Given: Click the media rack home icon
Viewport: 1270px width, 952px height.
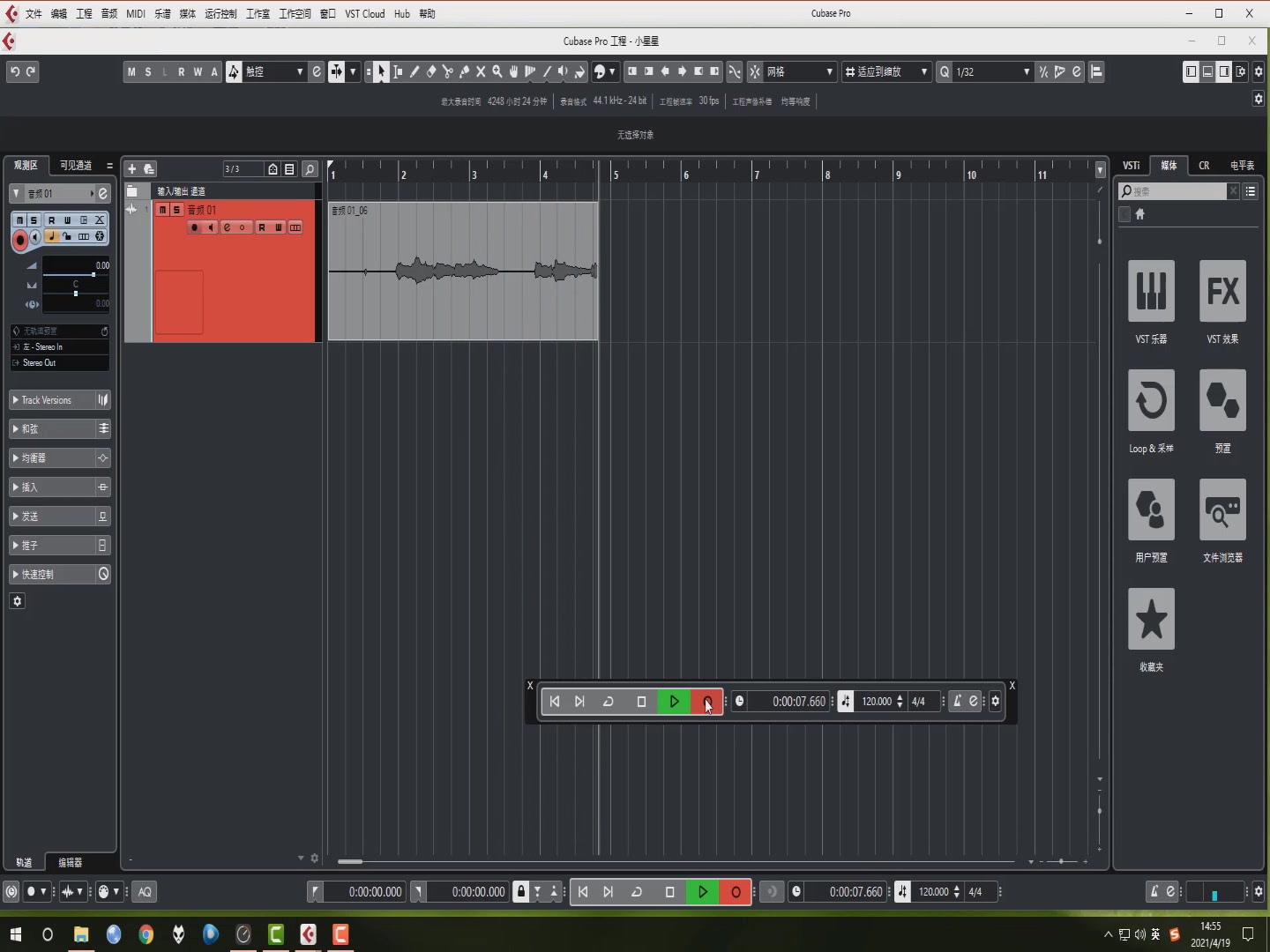Looking at the screenshot, I should [1139, 214].
